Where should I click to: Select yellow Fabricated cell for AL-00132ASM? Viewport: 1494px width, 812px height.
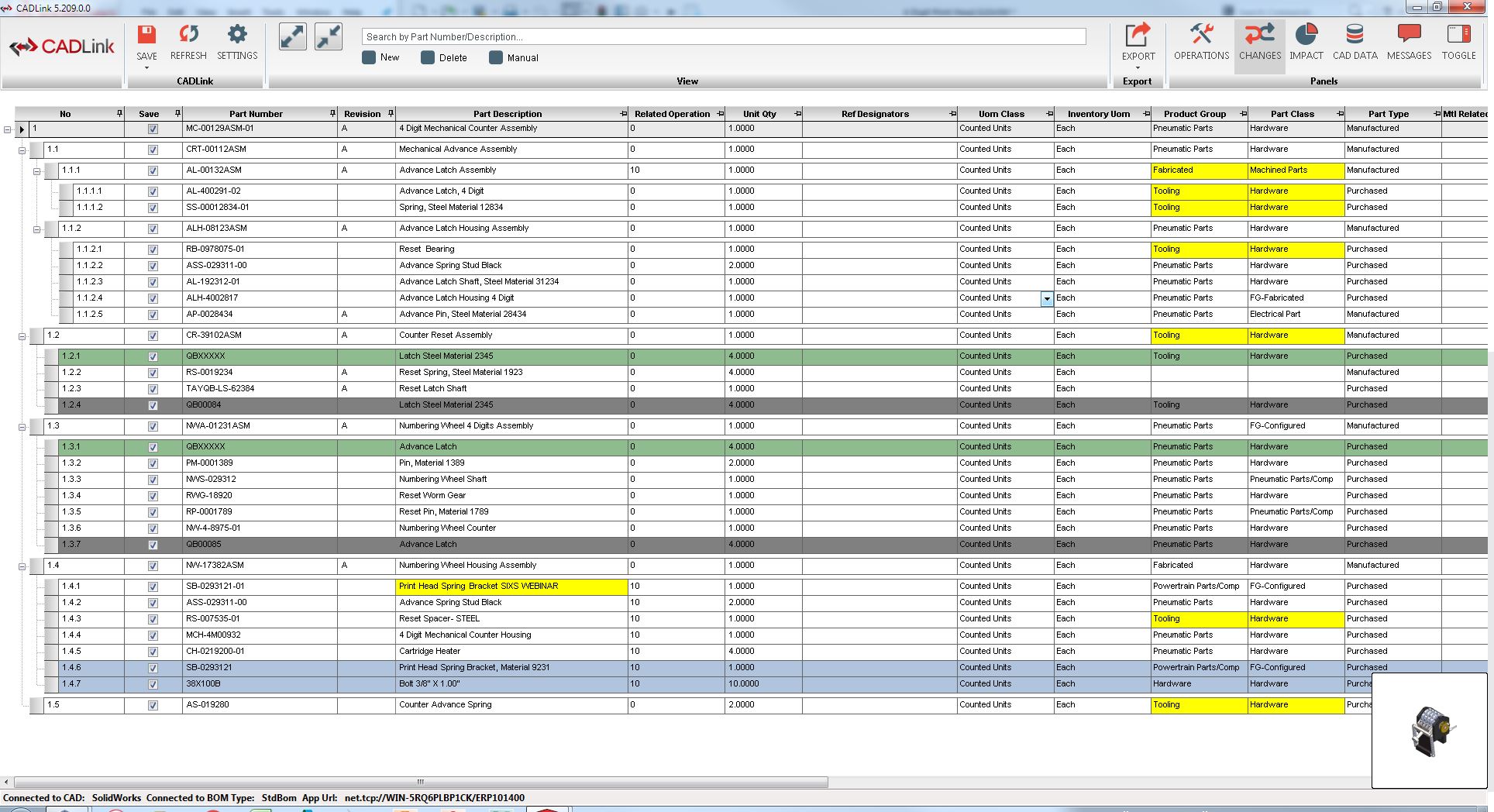click(x=1199, y=170)
